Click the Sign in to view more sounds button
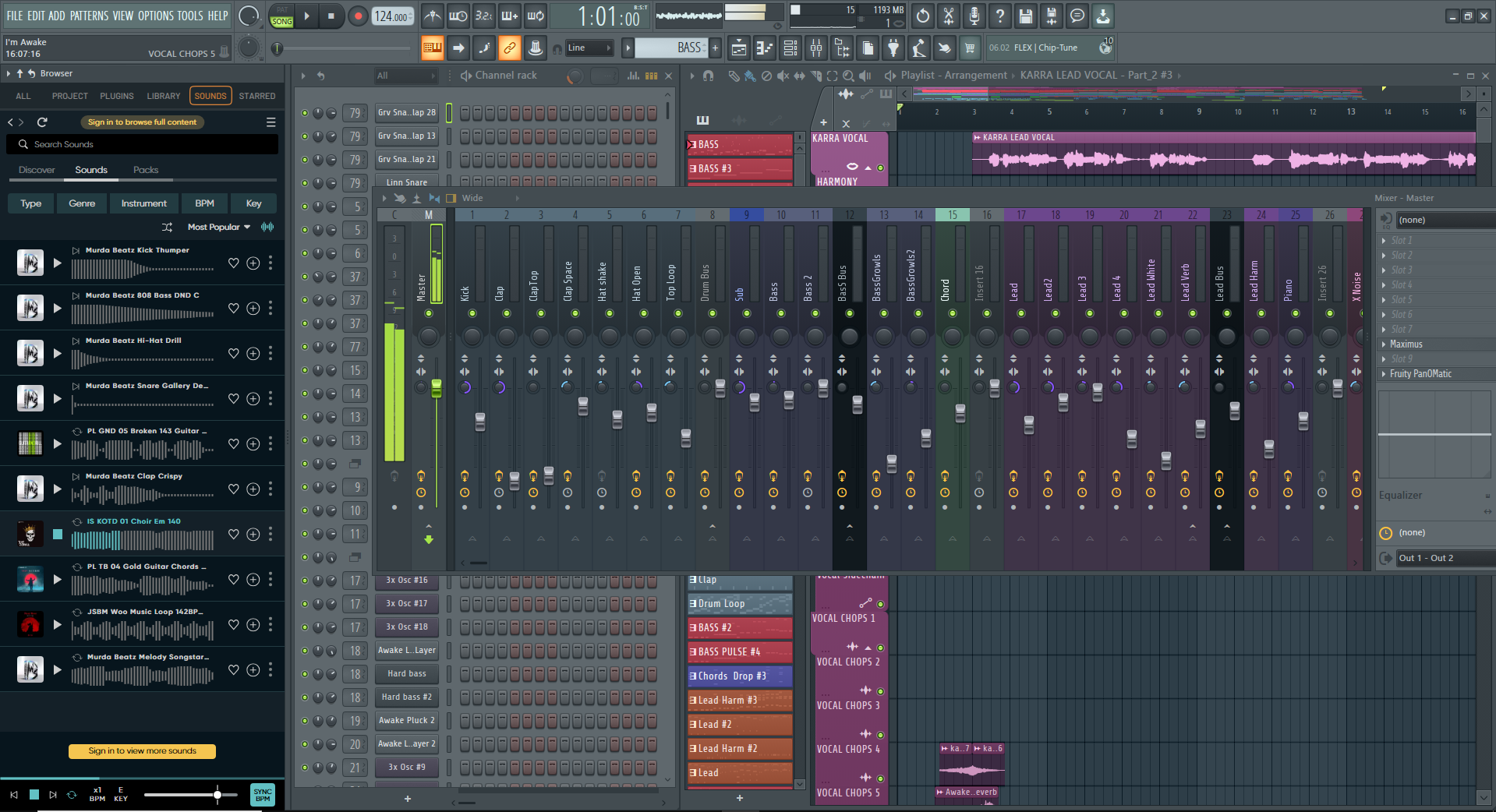The width and height of the screenshot is (1496, 812). (142, 751)
